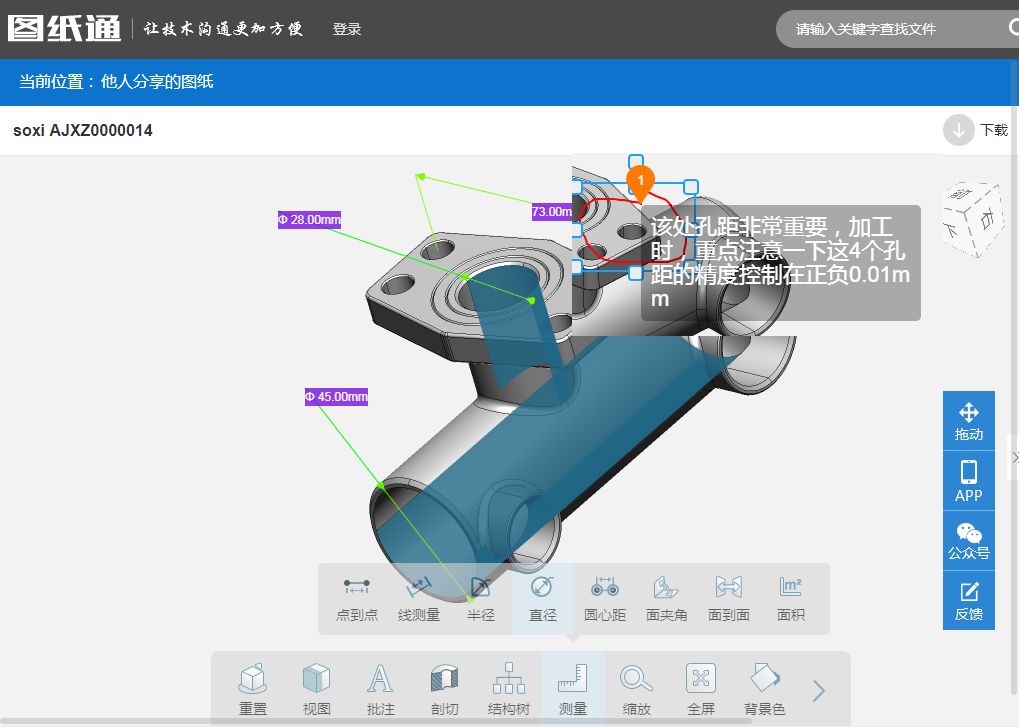
Task: Open the 背景色 background color picker
Action: point(764,690)
